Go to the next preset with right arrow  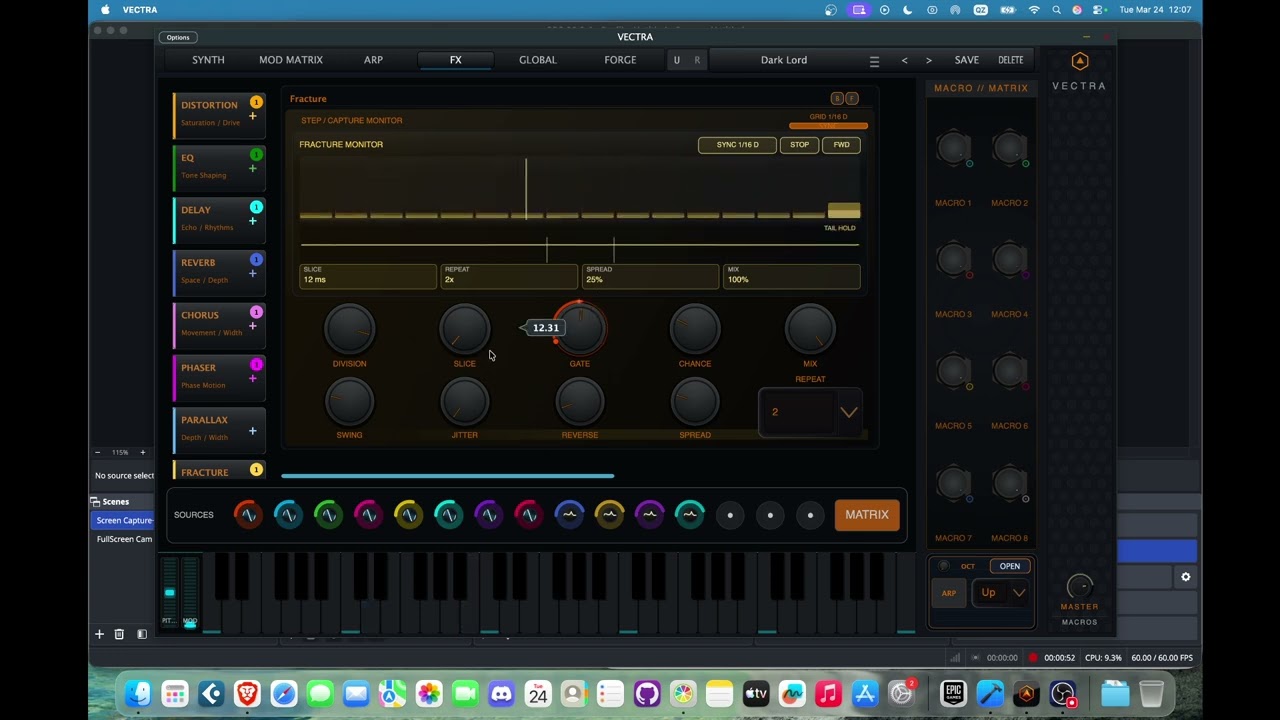(928, 61)
